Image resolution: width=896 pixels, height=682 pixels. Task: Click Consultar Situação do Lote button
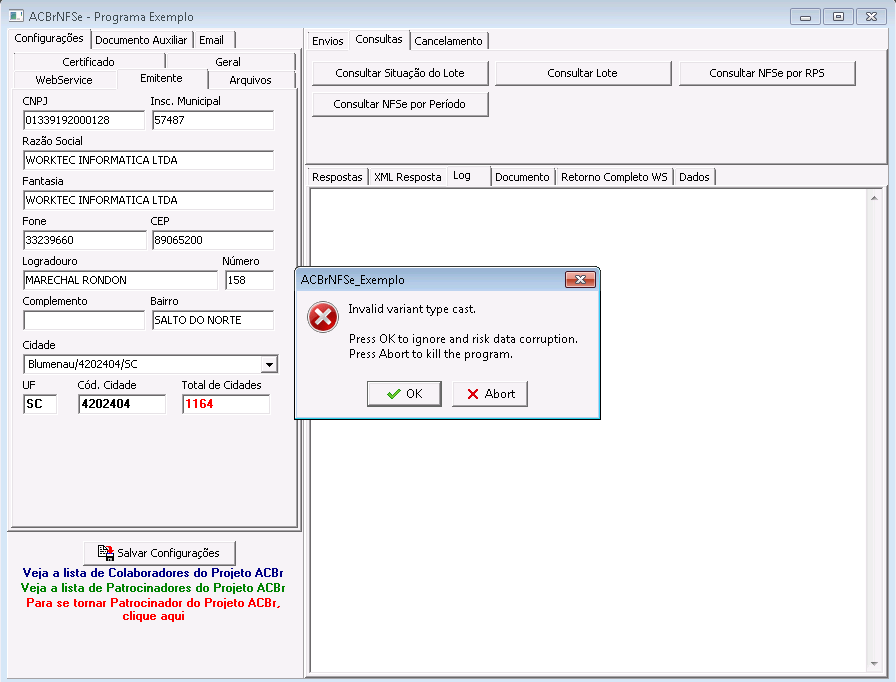(x=400, y=73)
